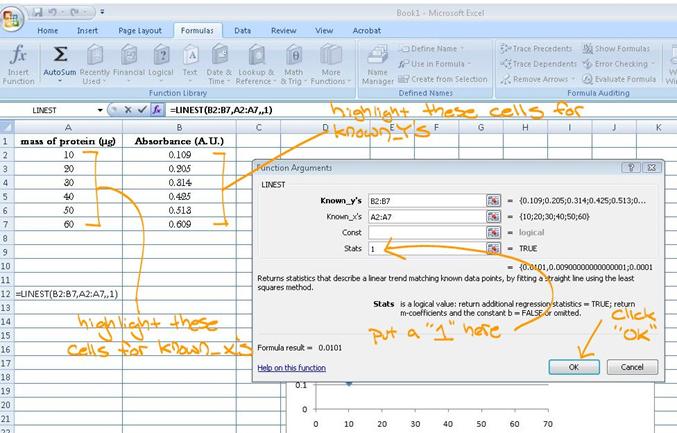Open the Logical functions icon
Viewport: 677px width, 433px height.
(x=161, y=55)
